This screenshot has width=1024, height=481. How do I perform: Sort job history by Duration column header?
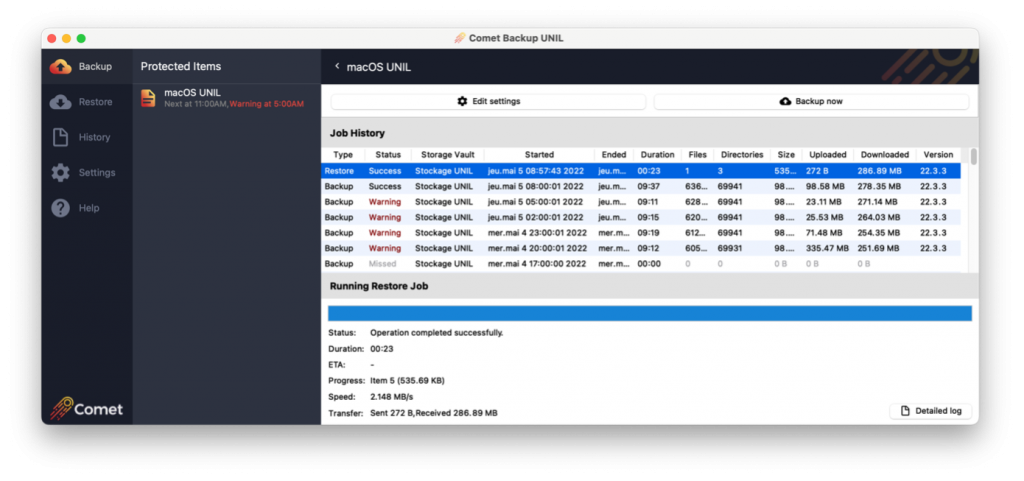coord(657,155)
